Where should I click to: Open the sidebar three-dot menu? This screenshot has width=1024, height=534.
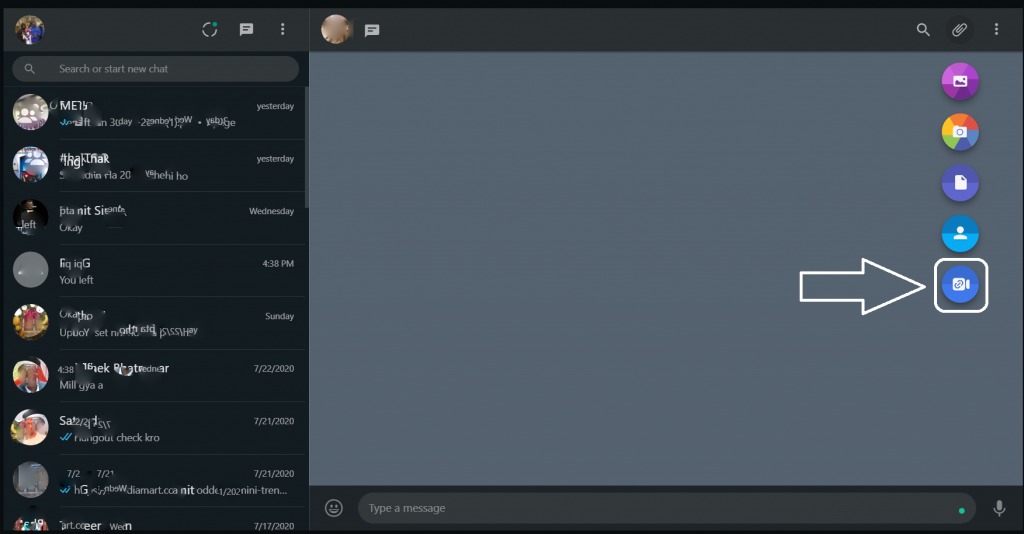click(x=282, y=29)
